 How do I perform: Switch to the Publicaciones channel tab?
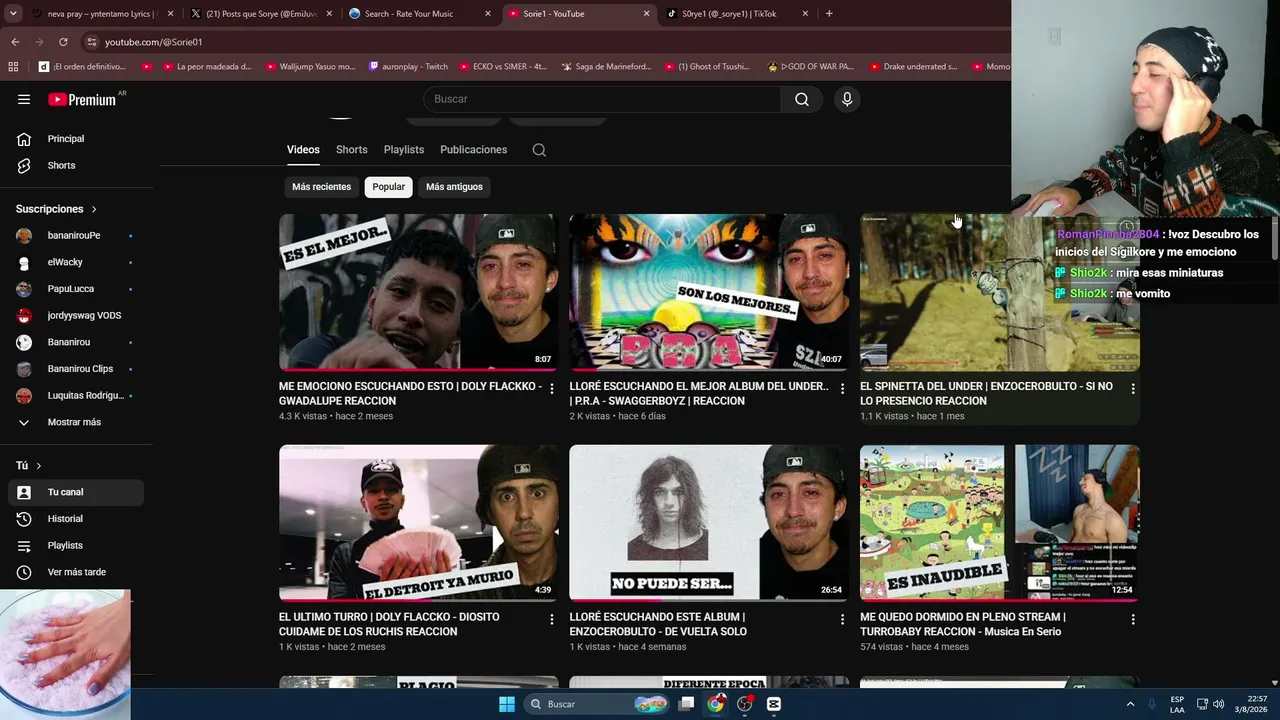pyautogui.click(x=474, y=150)
